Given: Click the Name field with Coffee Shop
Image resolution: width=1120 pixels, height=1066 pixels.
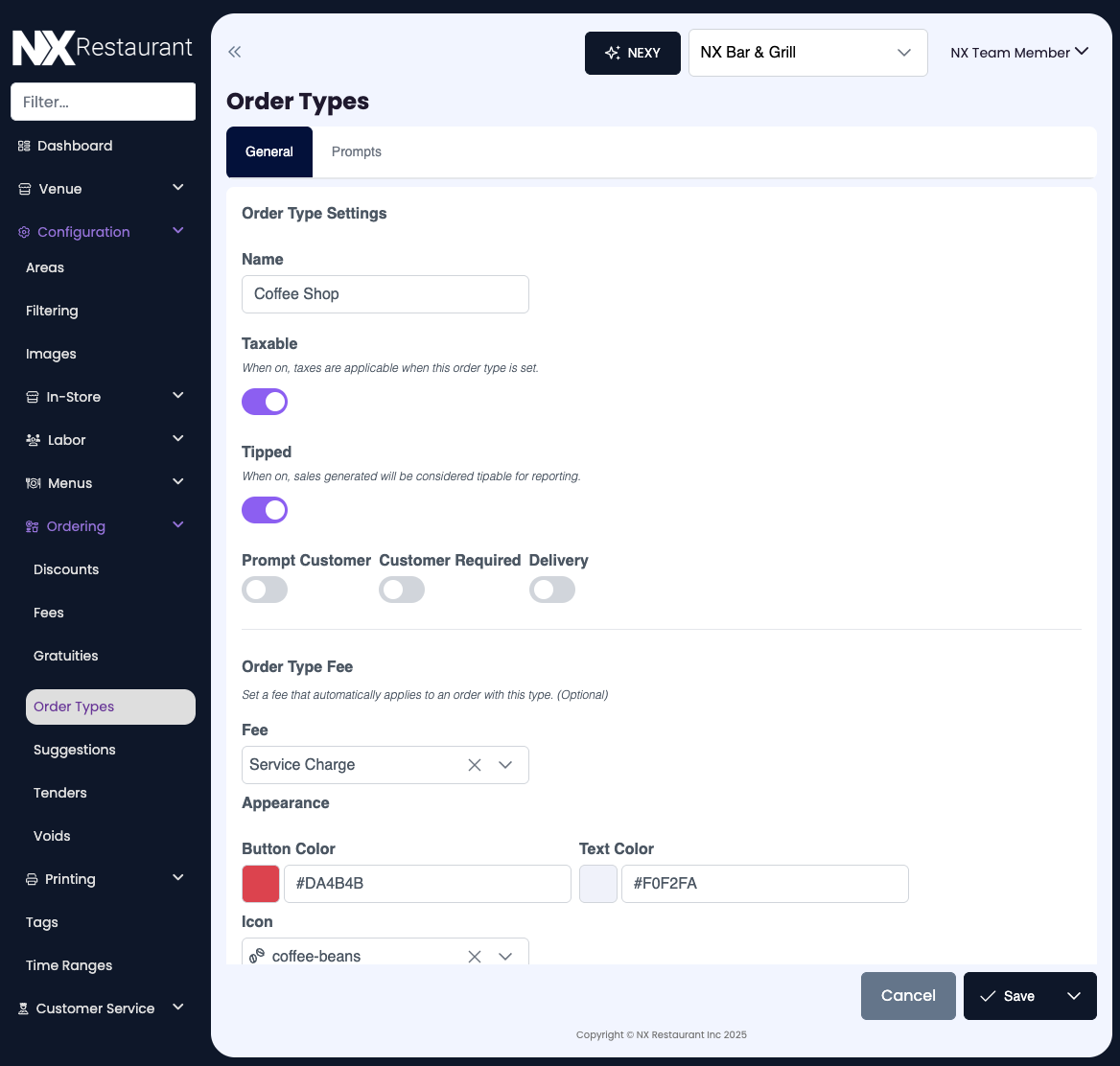Looking at the screenshot, I should coord(385,294).
